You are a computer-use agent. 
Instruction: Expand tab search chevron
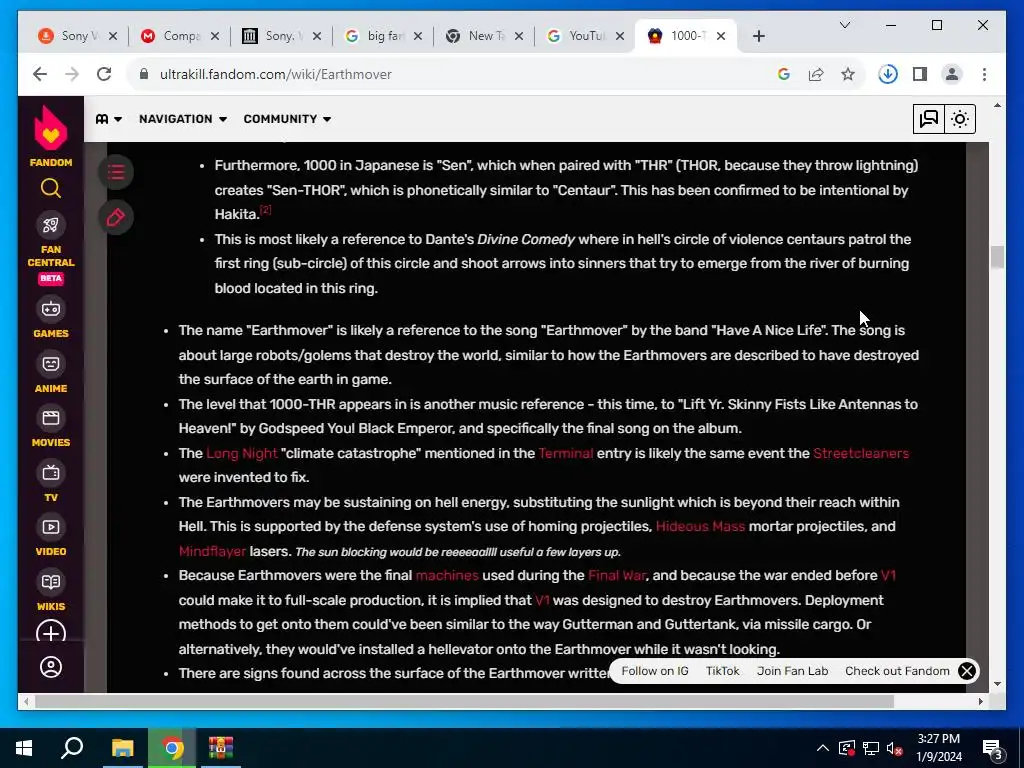pyautogui.click(x=844, y=25)
